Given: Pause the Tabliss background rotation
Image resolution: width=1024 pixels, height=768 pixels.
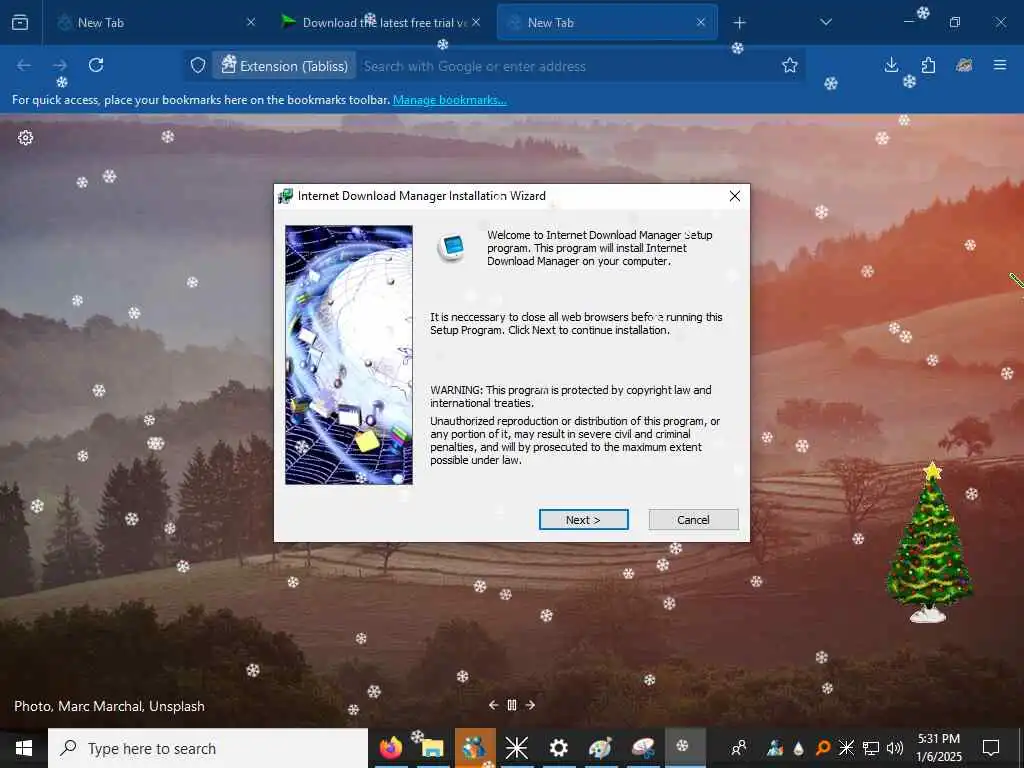Looking at the screenshot, I should [512, 705].
